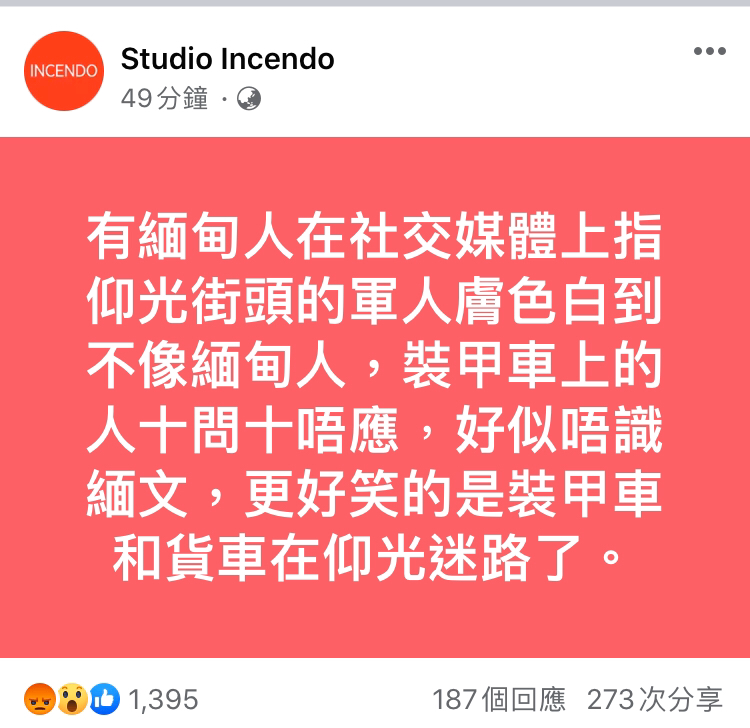Image resolution: width=750 pixels, height=728 pixels.
Task: Click the text line 仰光街頭的軍人膚色白到
Action: pos(375,300)
